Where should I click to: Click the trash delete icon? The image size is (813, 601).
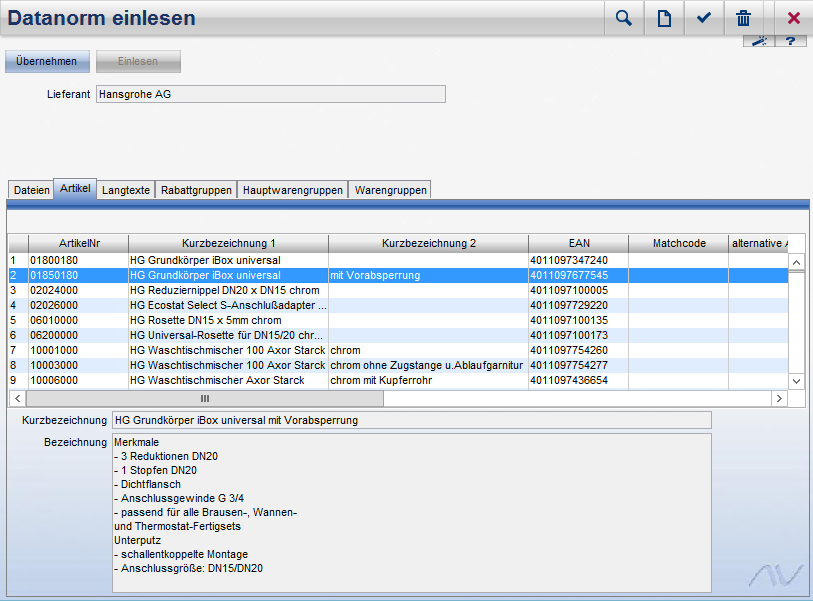[x=744, y=18]
